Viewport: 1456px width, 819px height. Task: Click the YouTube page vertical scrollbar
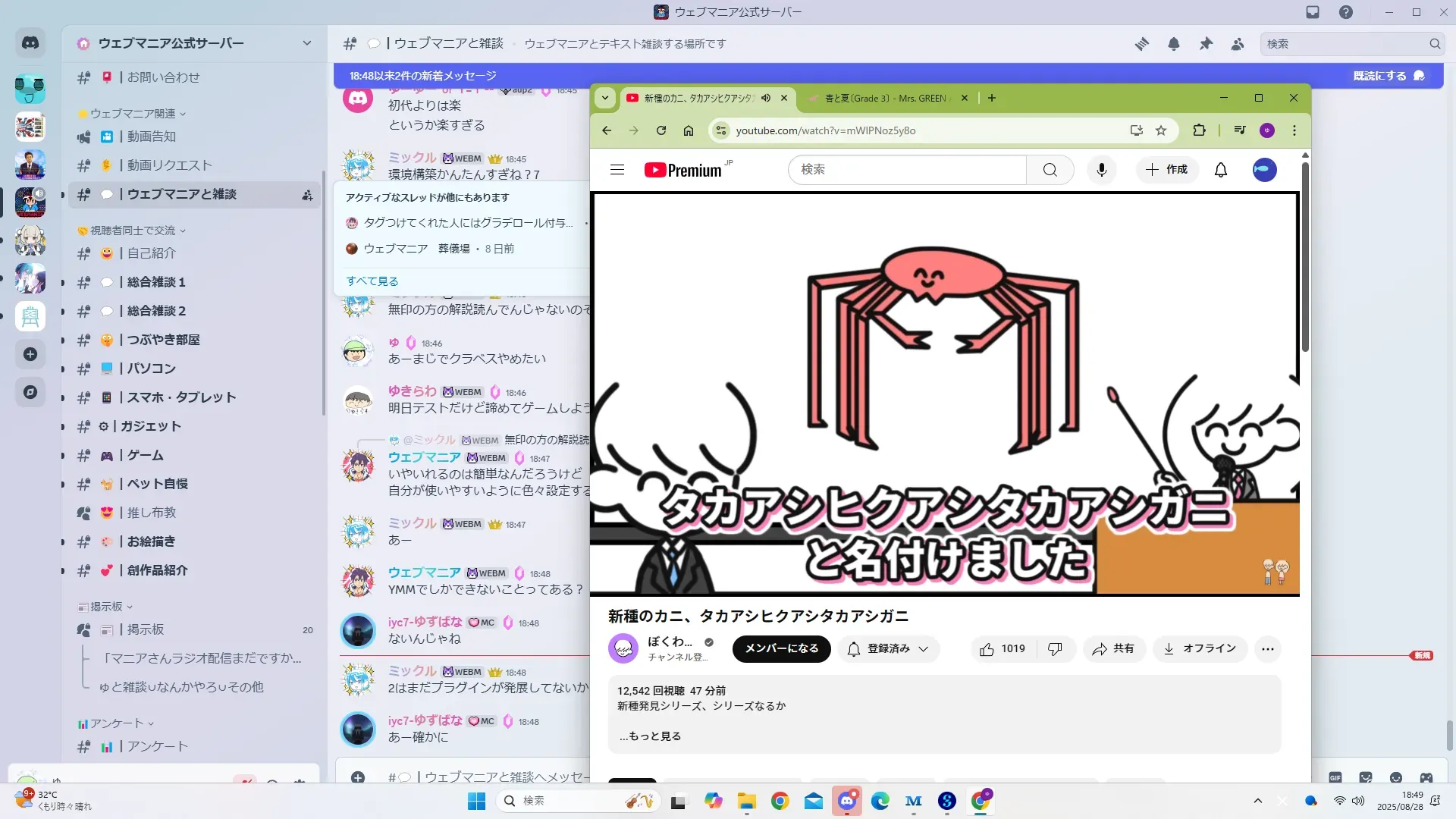point(1305,258)
